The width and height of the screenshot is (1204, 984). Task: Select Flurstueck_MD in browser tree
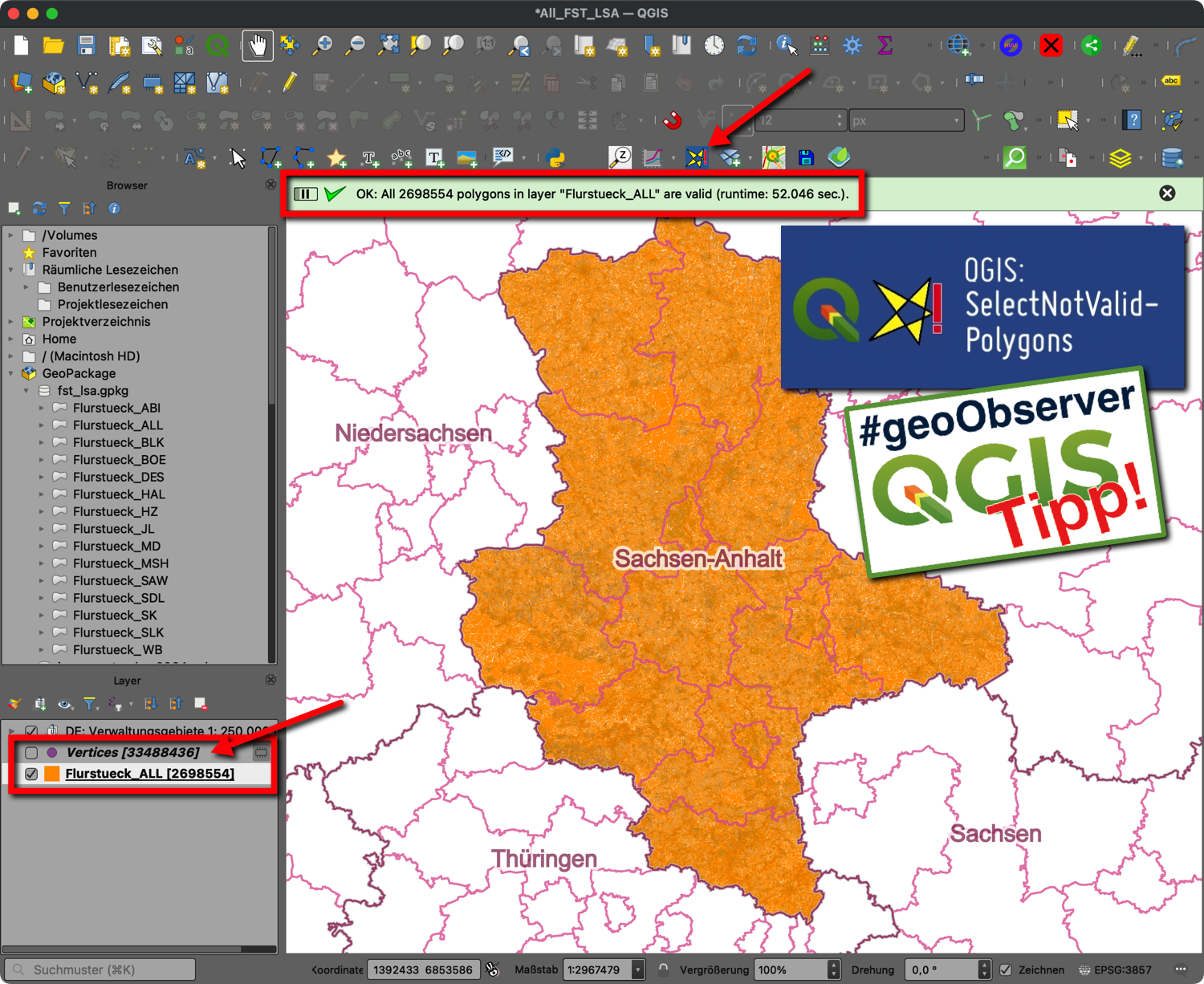(x=116, y=546)
